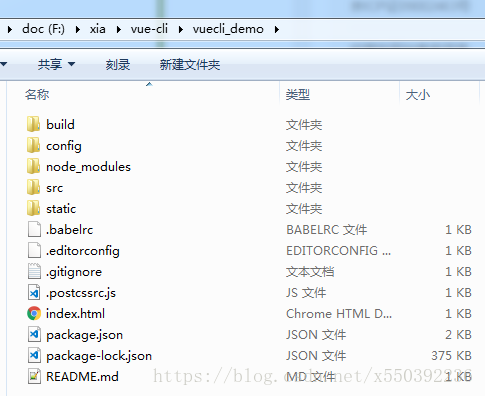Select the build folder icon
Viewport: 485px width, 396px height.
click(x=34, y=124)
